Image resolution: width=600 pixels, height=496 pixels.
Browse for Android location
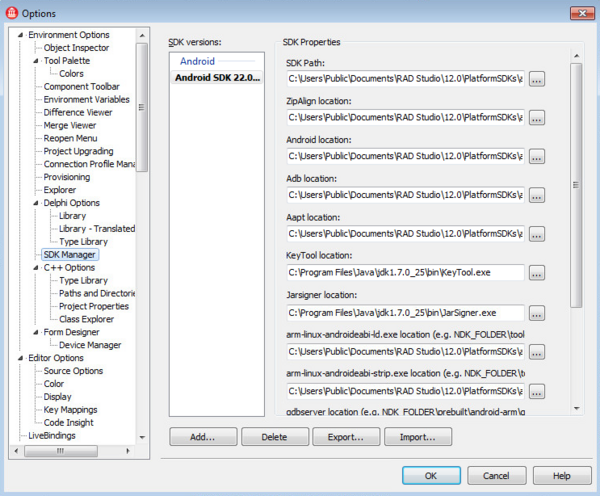coord(536,157)
